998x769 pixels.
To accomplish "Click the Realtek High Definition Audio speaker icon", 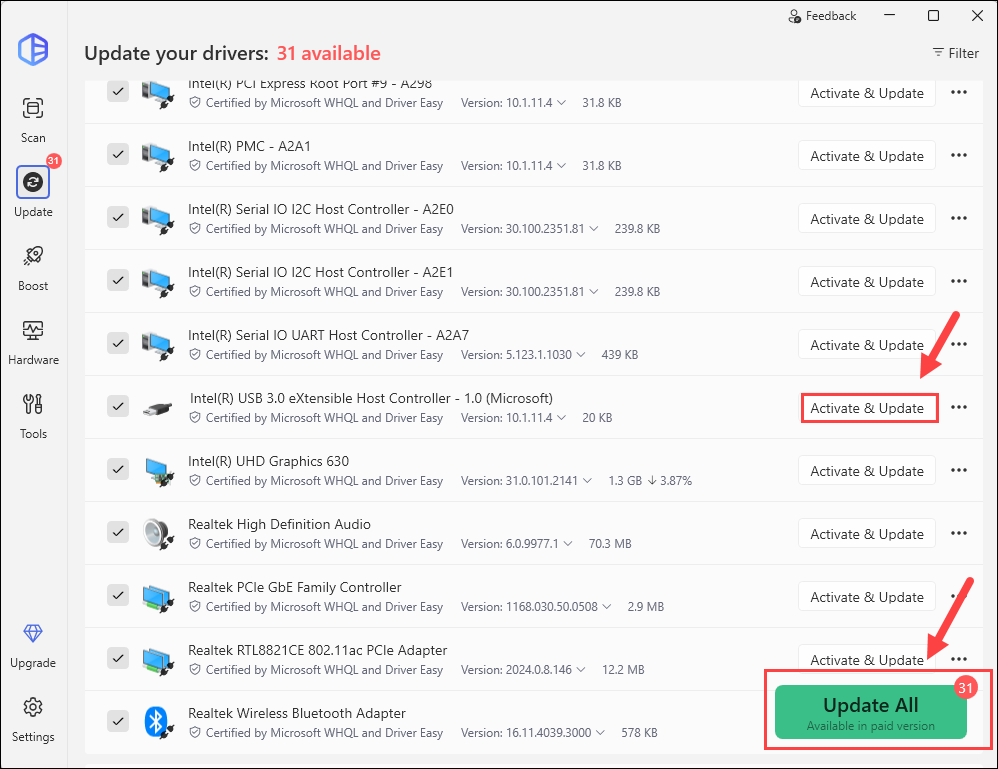I will click(158, 534).
